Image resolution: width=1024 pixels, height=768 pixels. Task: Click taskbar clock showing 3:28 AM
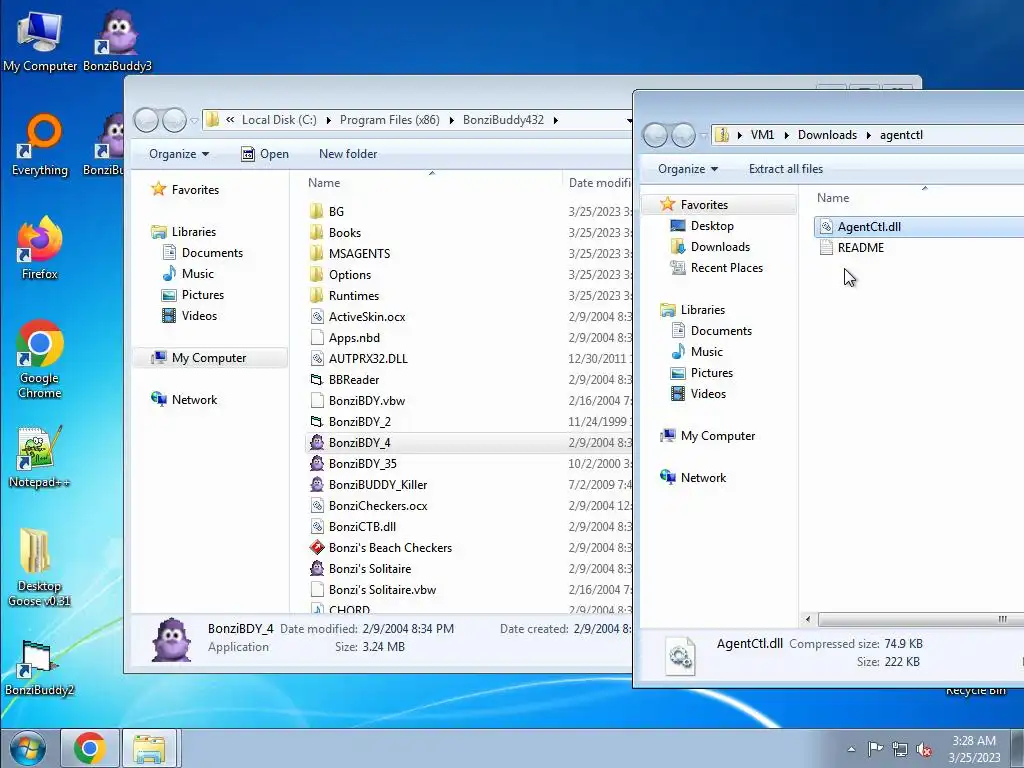974,748
